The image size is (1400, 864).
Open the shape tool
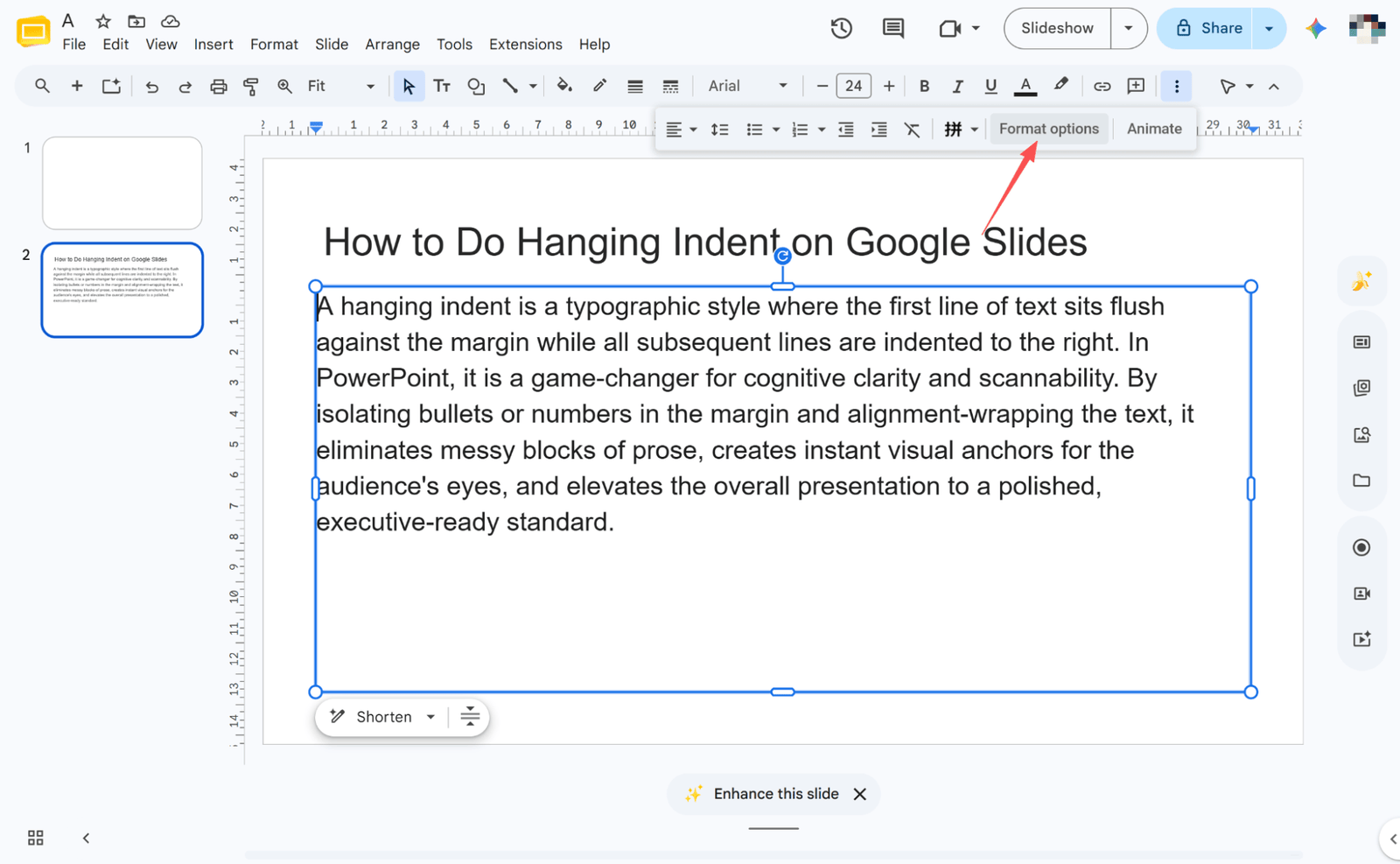(x=476, y=86)
